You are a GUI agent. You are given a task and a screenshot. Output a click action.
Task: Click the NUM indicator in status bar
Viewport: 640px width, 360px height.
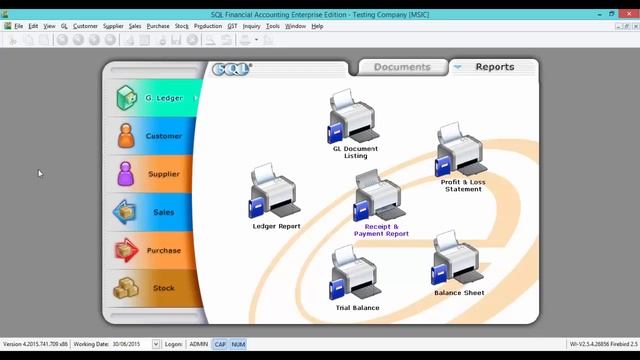tap(238, 344)
